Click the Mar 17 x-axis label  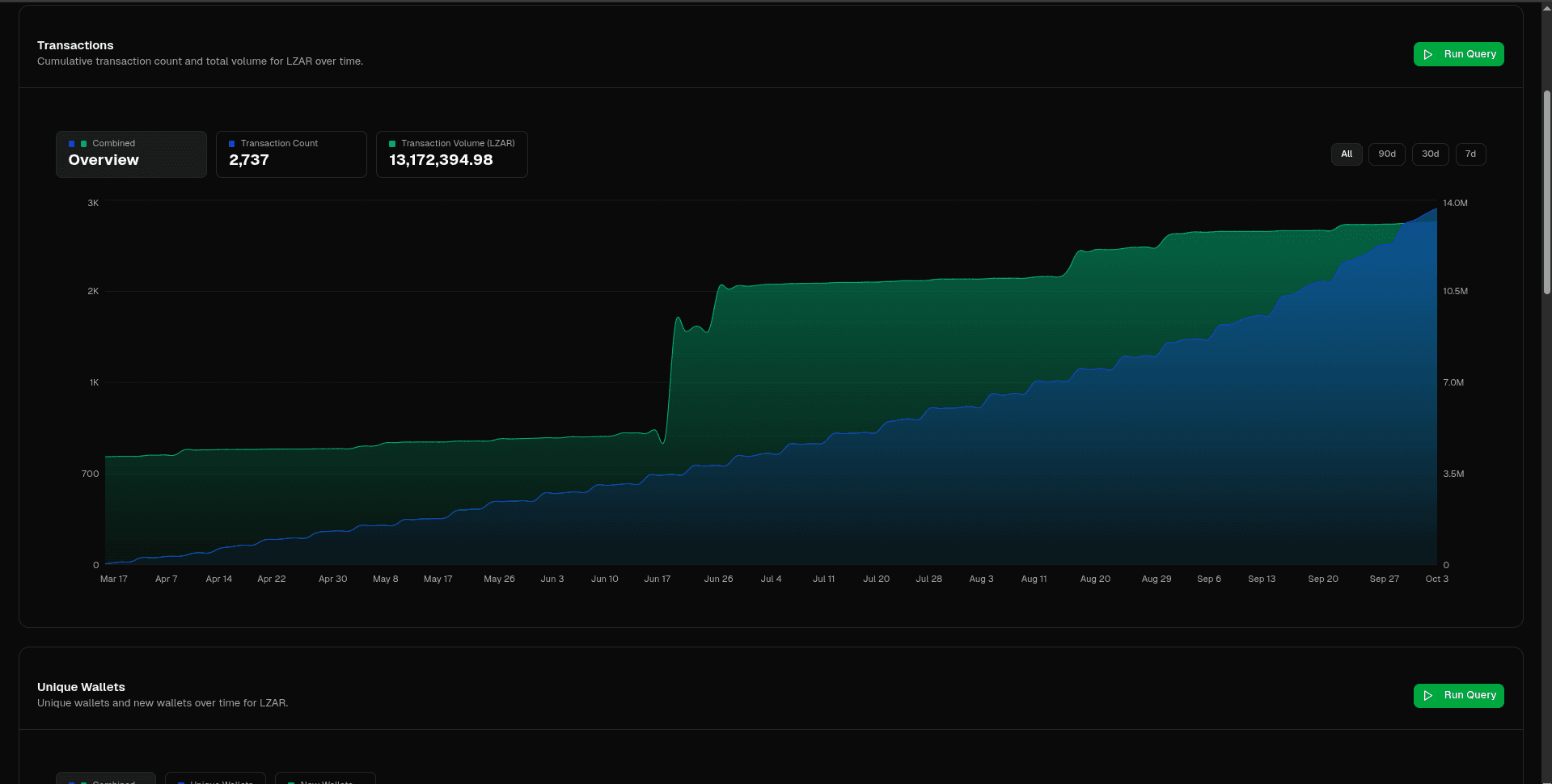(x=114, y=579)
